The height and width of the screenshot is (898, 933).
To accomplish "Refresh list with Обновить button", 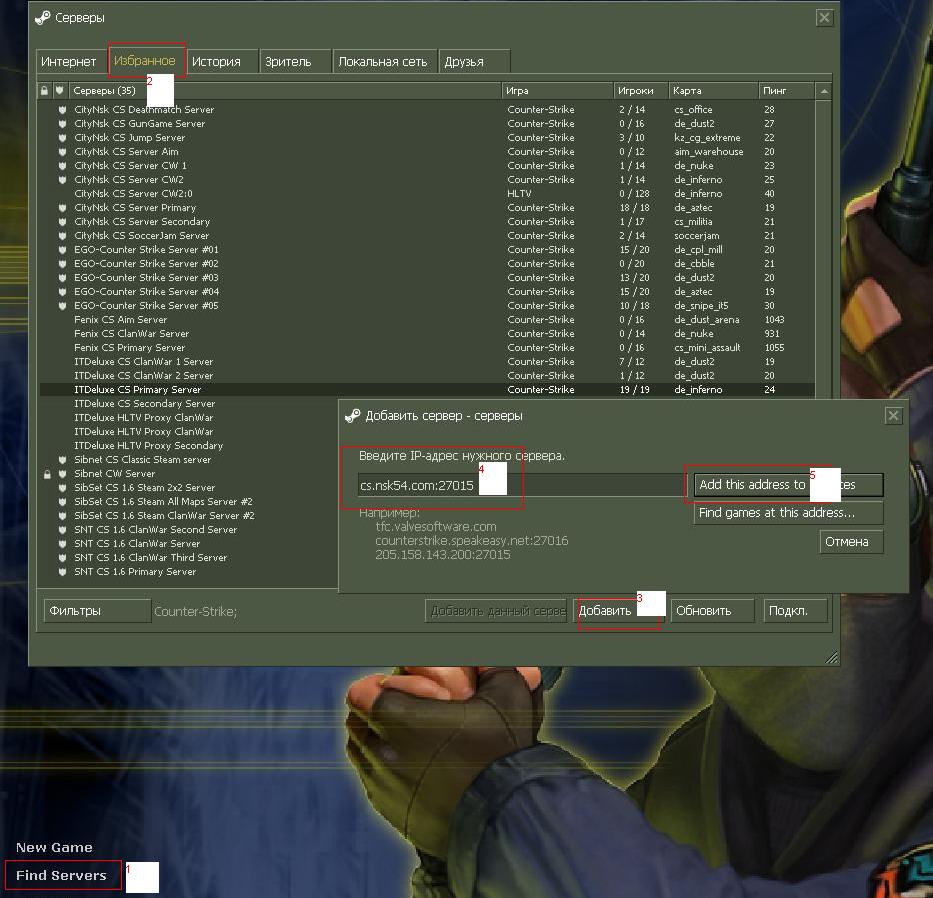I will tap(712, 611).
